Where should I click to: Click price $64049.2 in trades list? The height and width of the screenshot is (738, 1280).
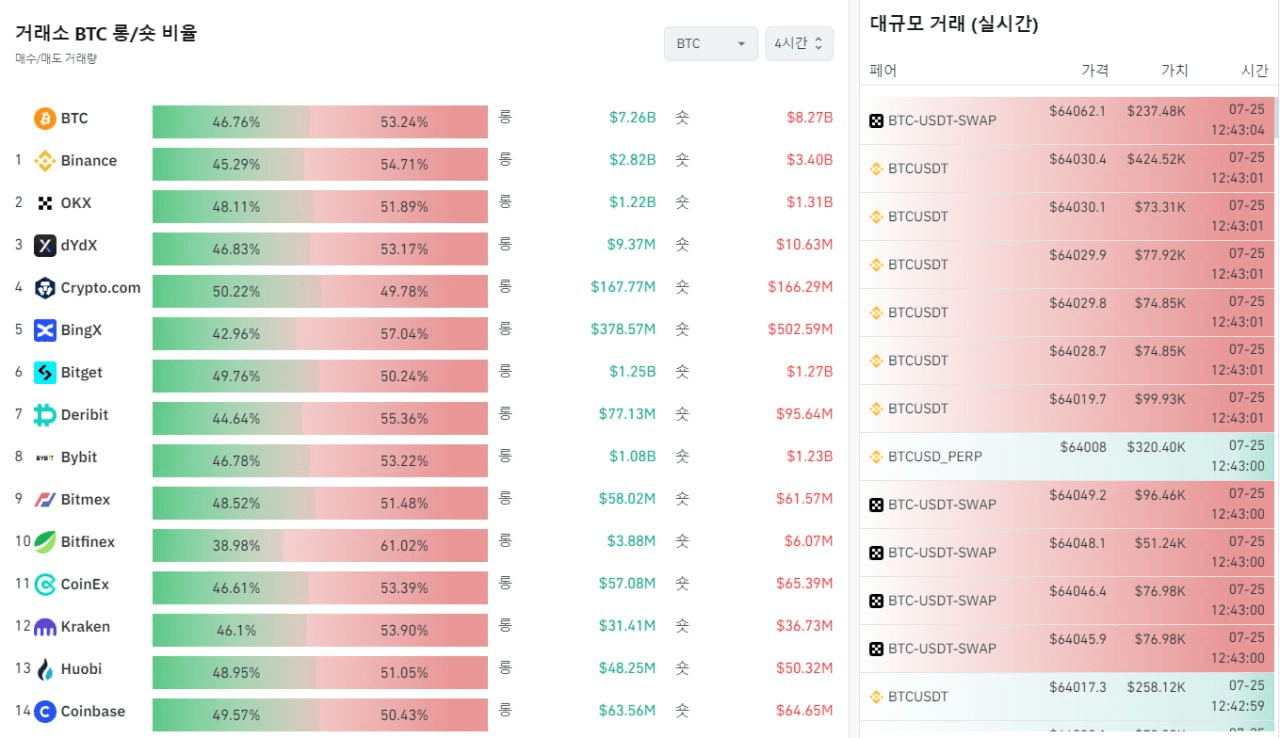click(1078, 495)
